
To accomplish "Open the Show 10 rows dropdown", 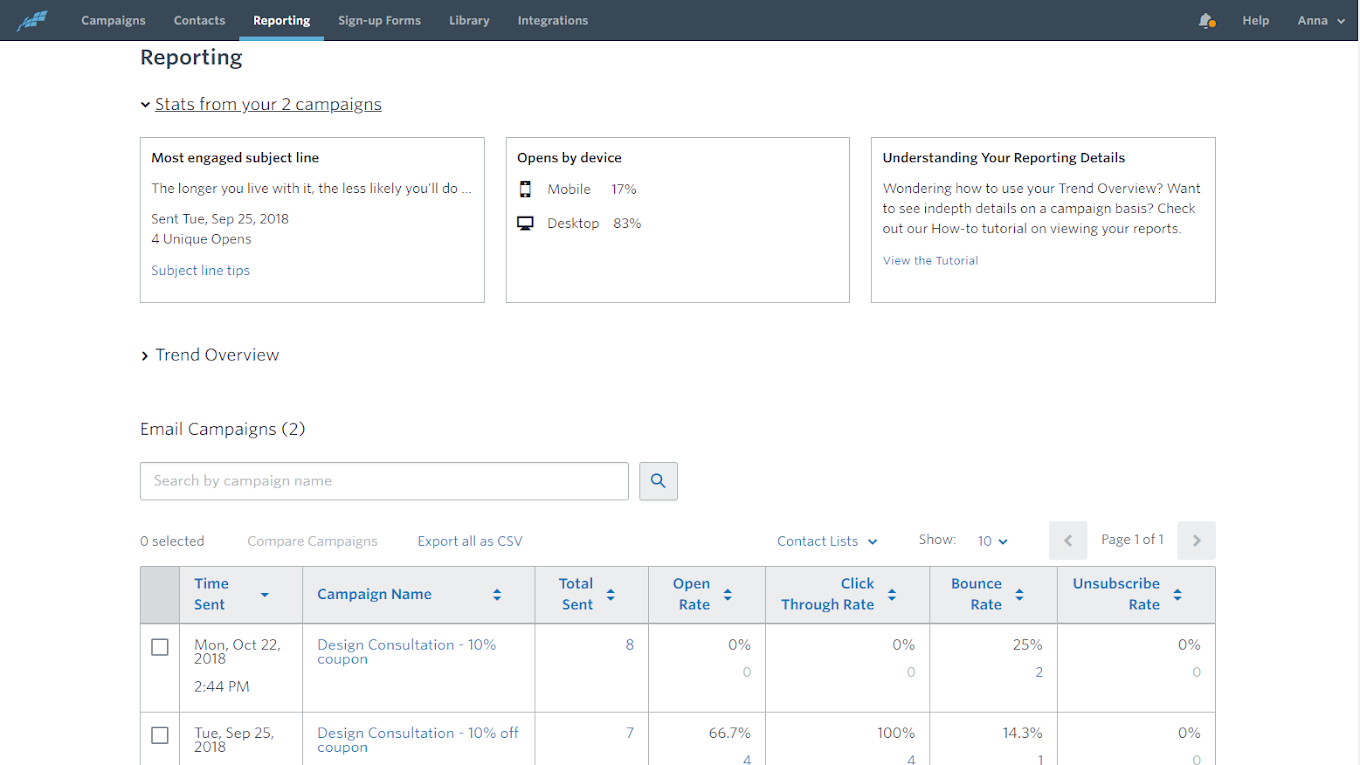I will click(992, 541).
